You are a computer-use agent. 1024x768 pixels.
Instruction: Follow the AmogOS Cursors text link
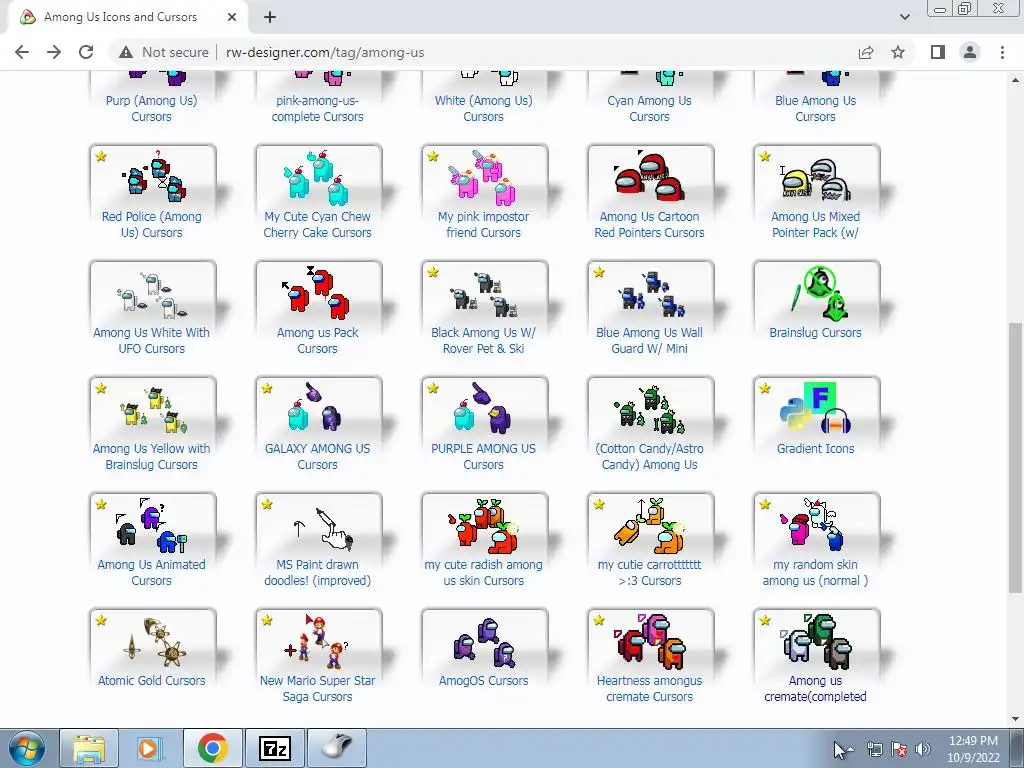pyautogui.click(x=483, y=680)
